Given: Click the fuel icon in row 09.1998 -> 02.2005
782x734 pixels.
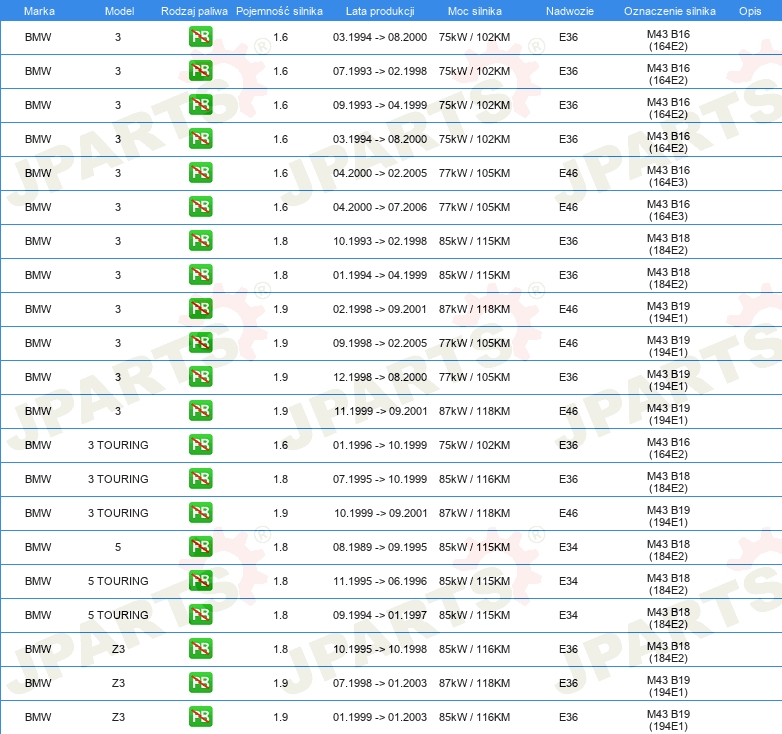Looking at the screenshot, I should (x=200, y=343).
